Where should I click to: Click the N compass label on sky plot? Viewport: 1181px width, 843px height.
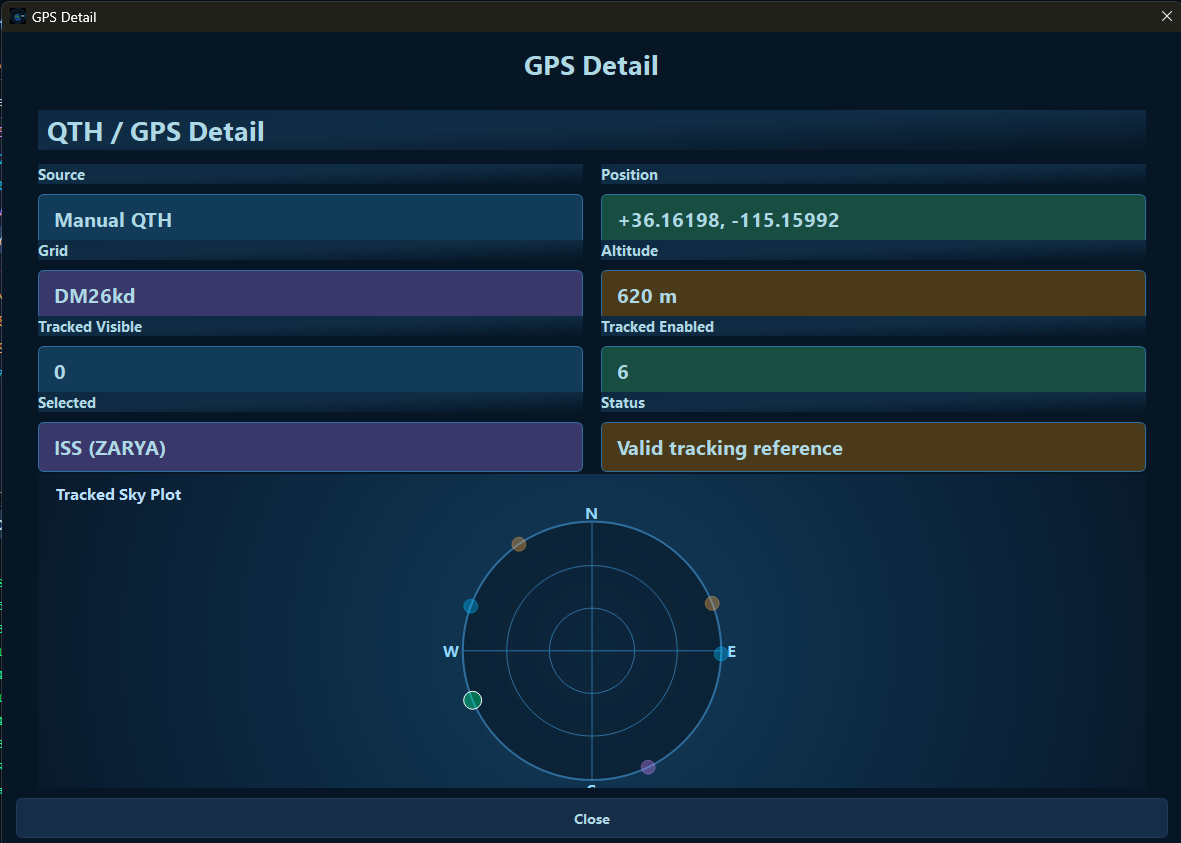591,514
